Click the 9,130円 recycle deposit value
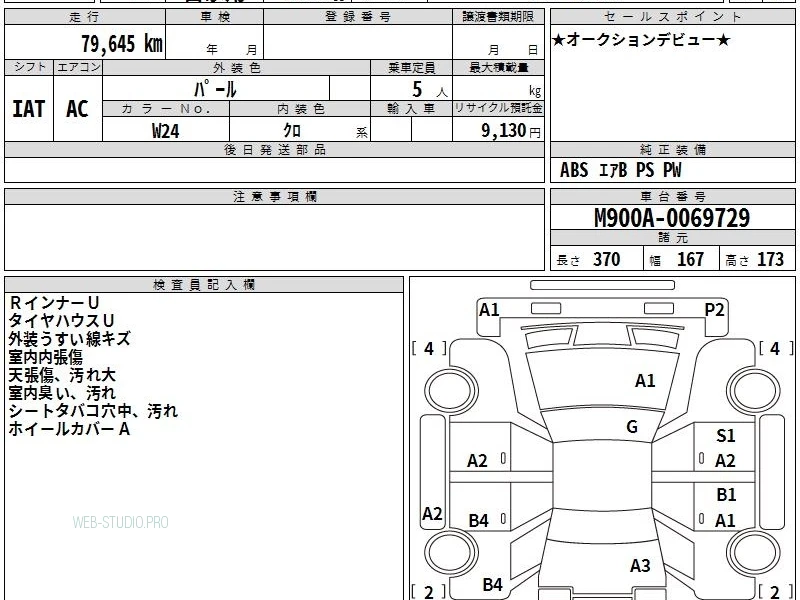The height and width of the screenshot is (600, 800). tap(511, 131)
